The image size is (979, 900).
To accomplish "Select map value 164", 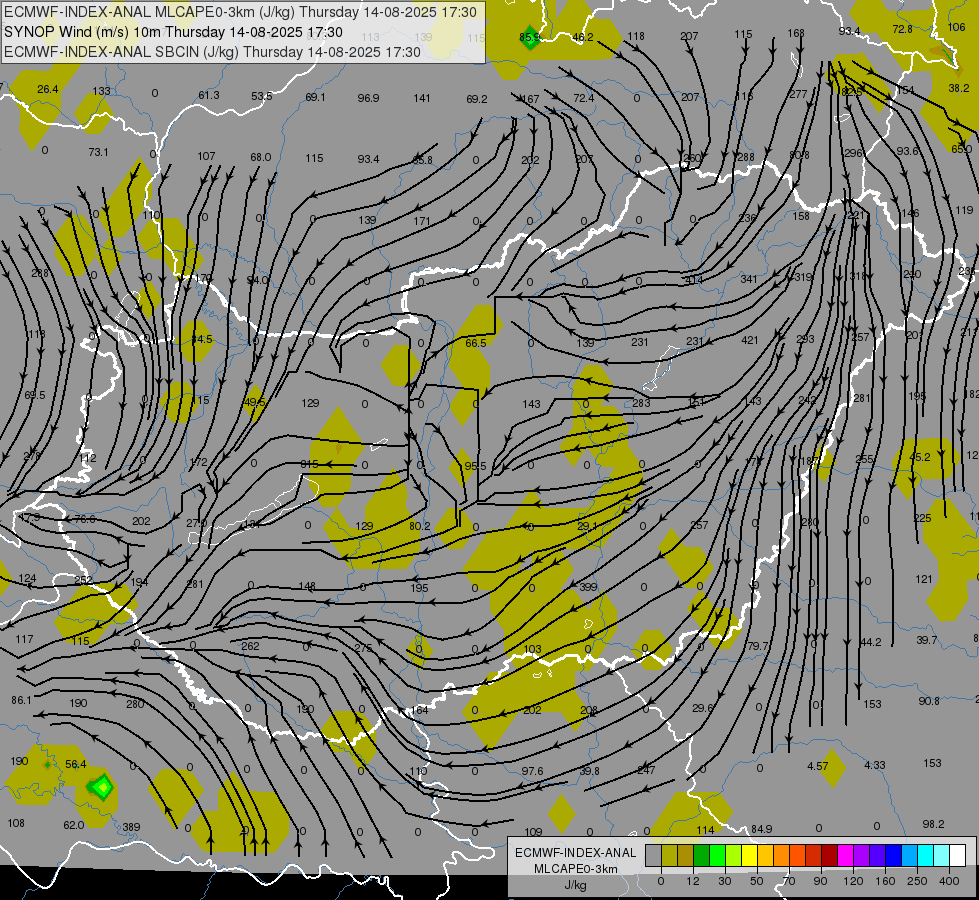I will tap(420, 710).
